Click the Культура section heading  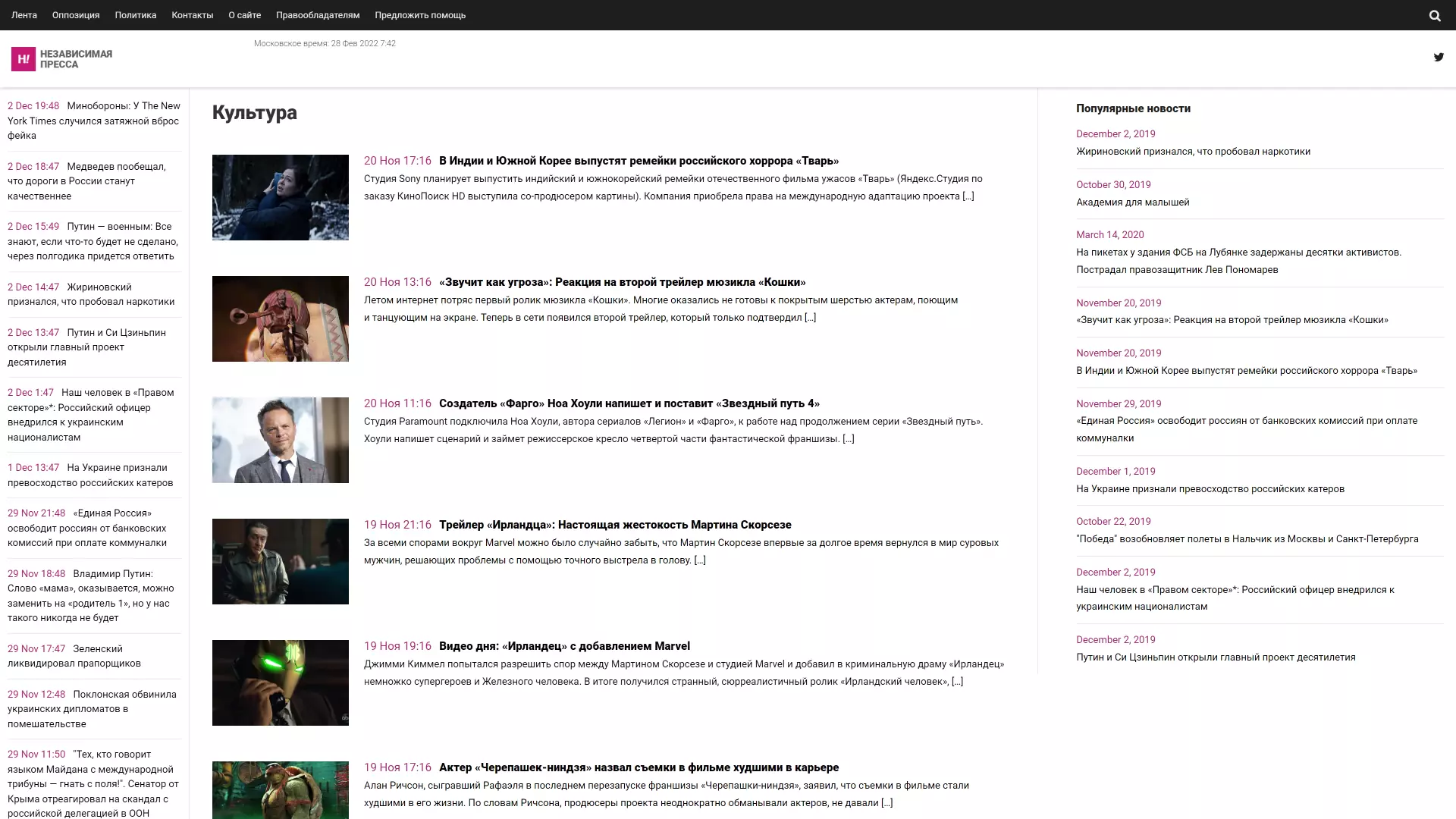point(255,113)
